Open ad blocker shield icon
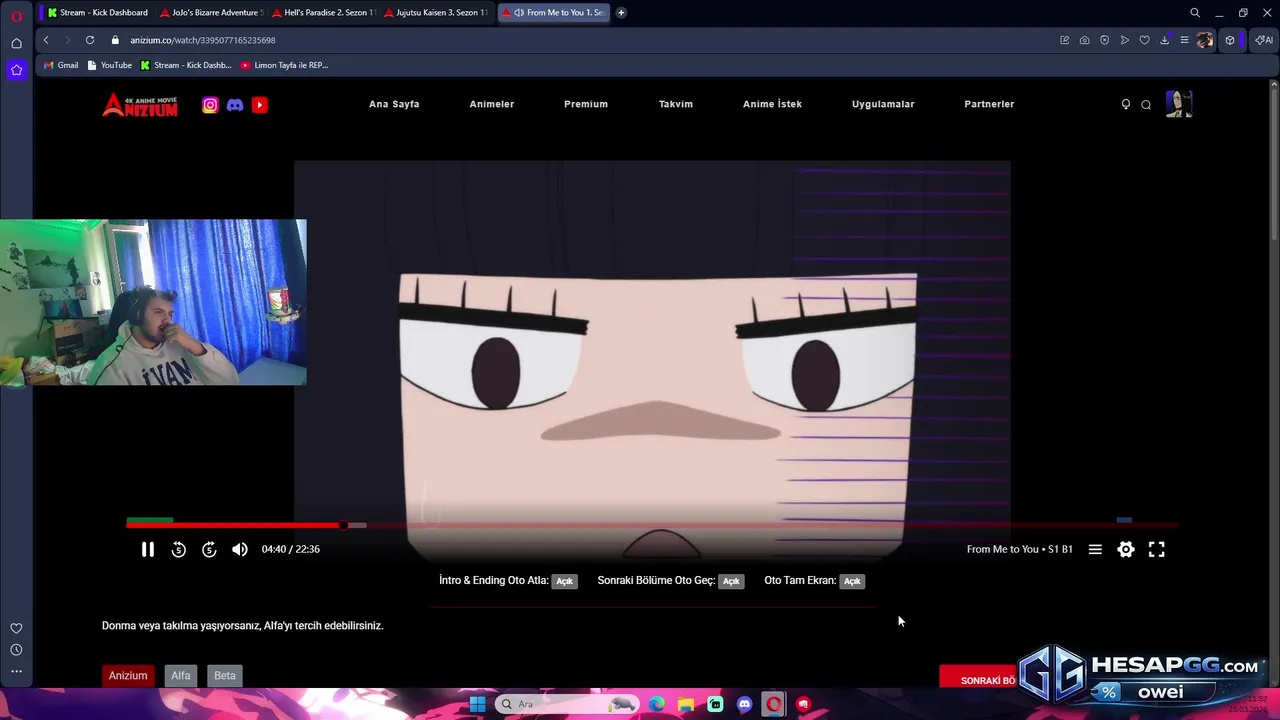This screenshot has height=720, width=1280. pyautogui.click(x=1104, y=40)
